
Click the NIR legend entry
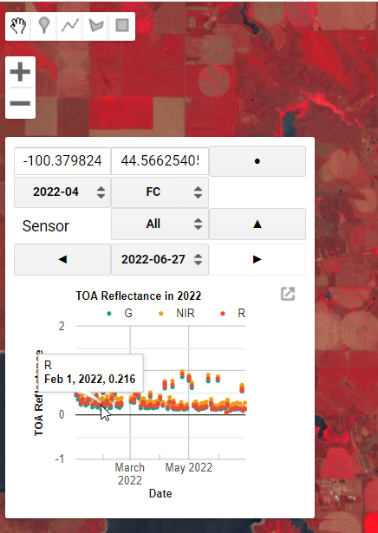pos(177,313)
